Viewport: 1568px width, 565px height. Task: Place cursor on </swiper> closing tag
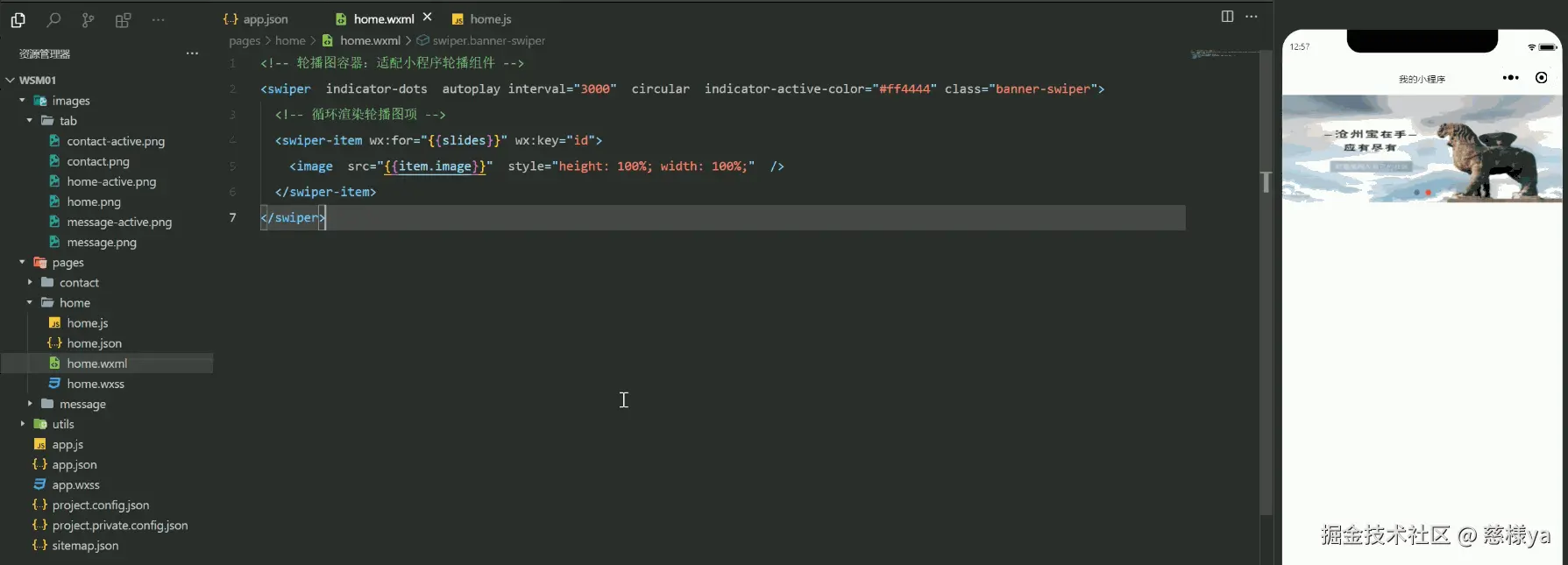293,218
